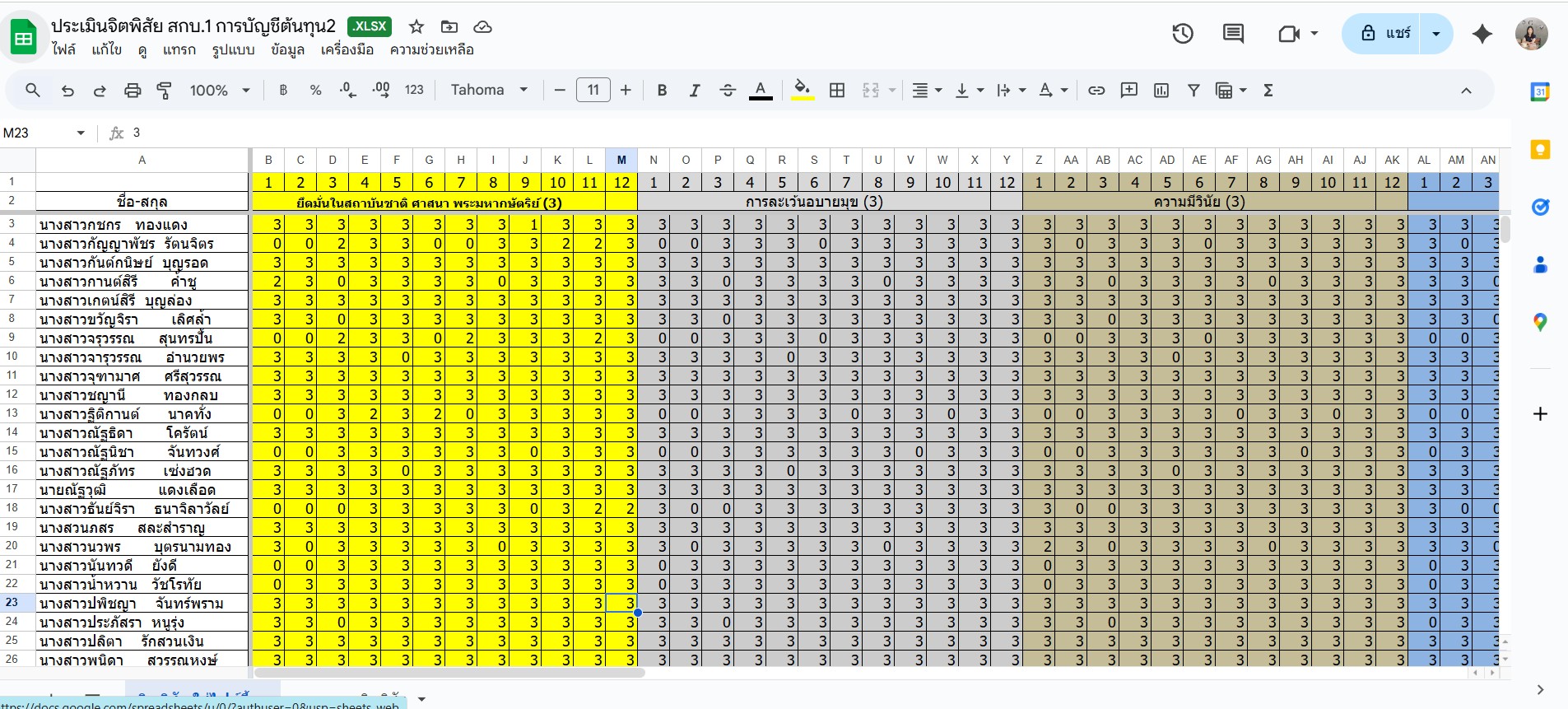Open the zoom 100% dropdown
1568x709 pixels.
[219, 91]
